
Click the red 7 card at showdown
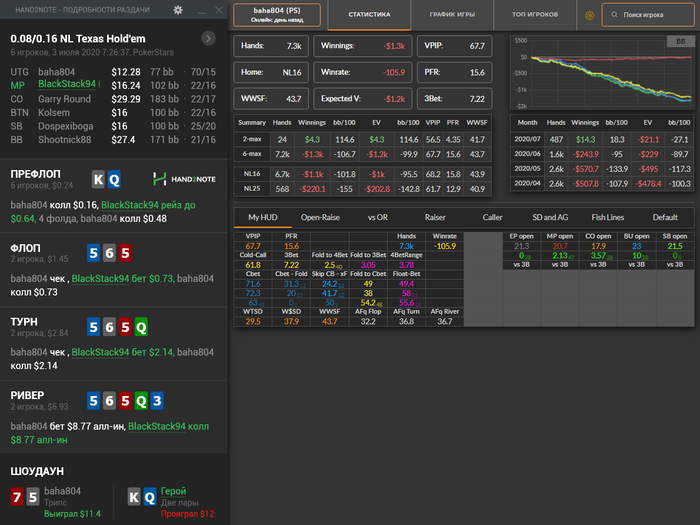point(17,497)
